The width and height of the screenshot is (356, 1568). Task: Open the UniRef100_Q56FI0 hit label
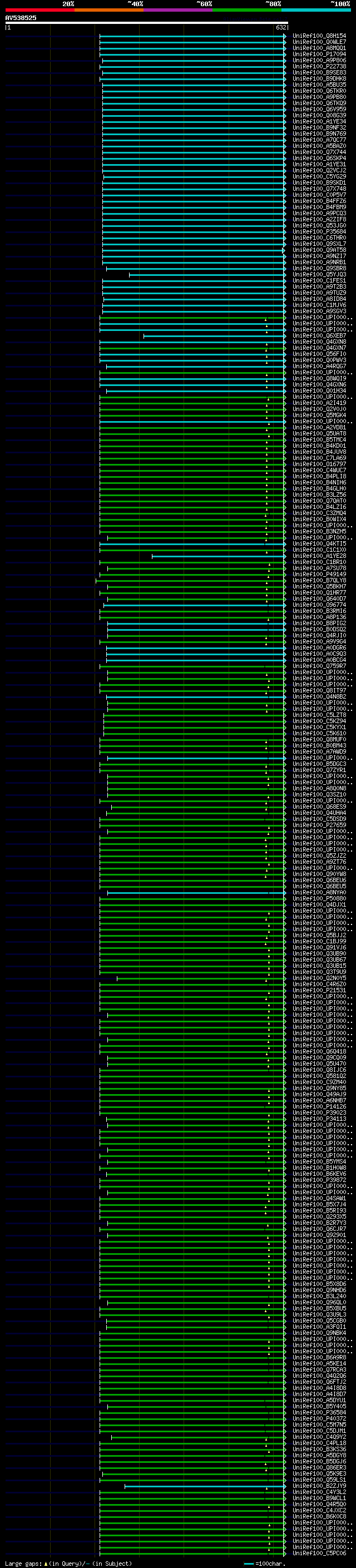pos(319,354)
